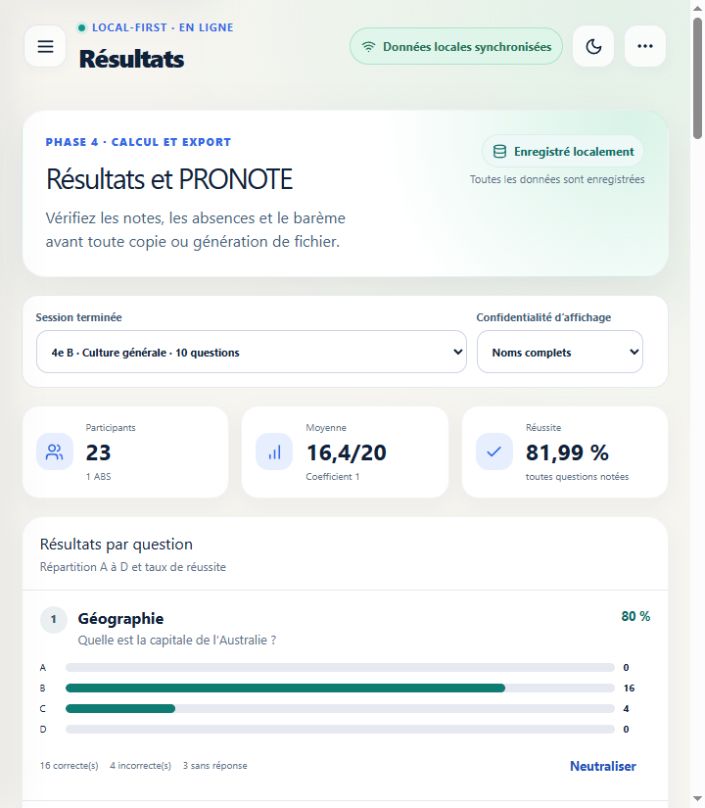Click the wifi sync status icon
Viewport: 705px width, 808px height.
(368, 47)
